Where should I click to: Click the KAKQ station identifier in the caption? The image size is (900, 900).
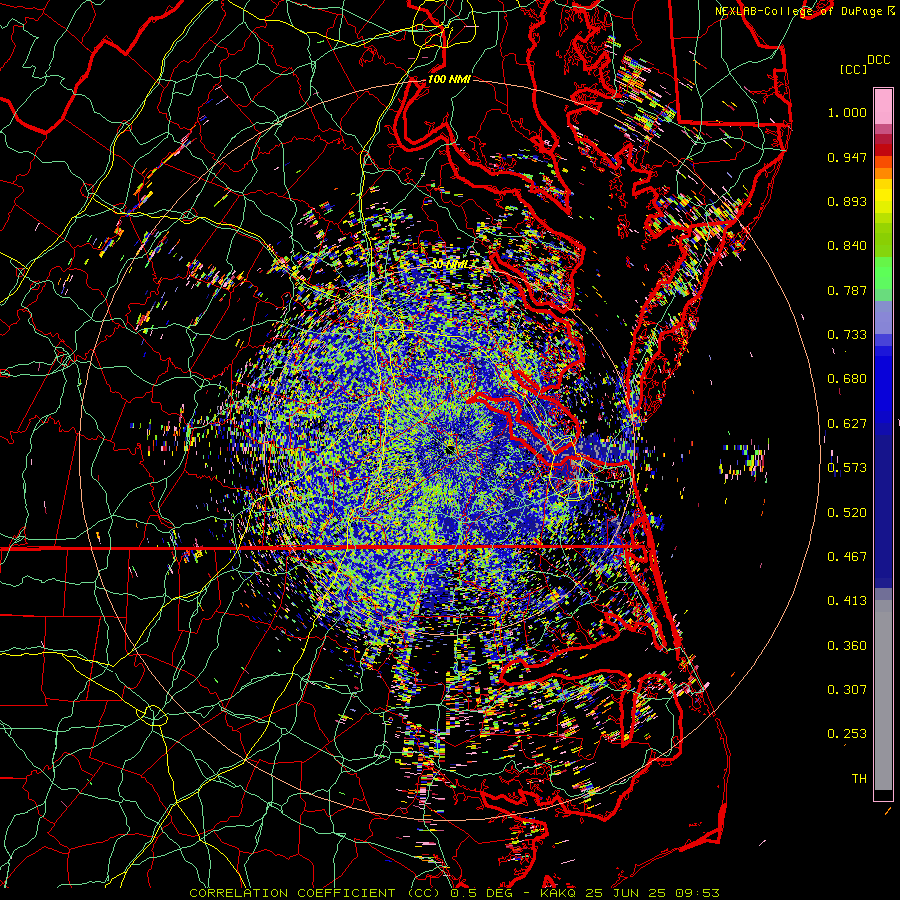click(x=560, y=893)
